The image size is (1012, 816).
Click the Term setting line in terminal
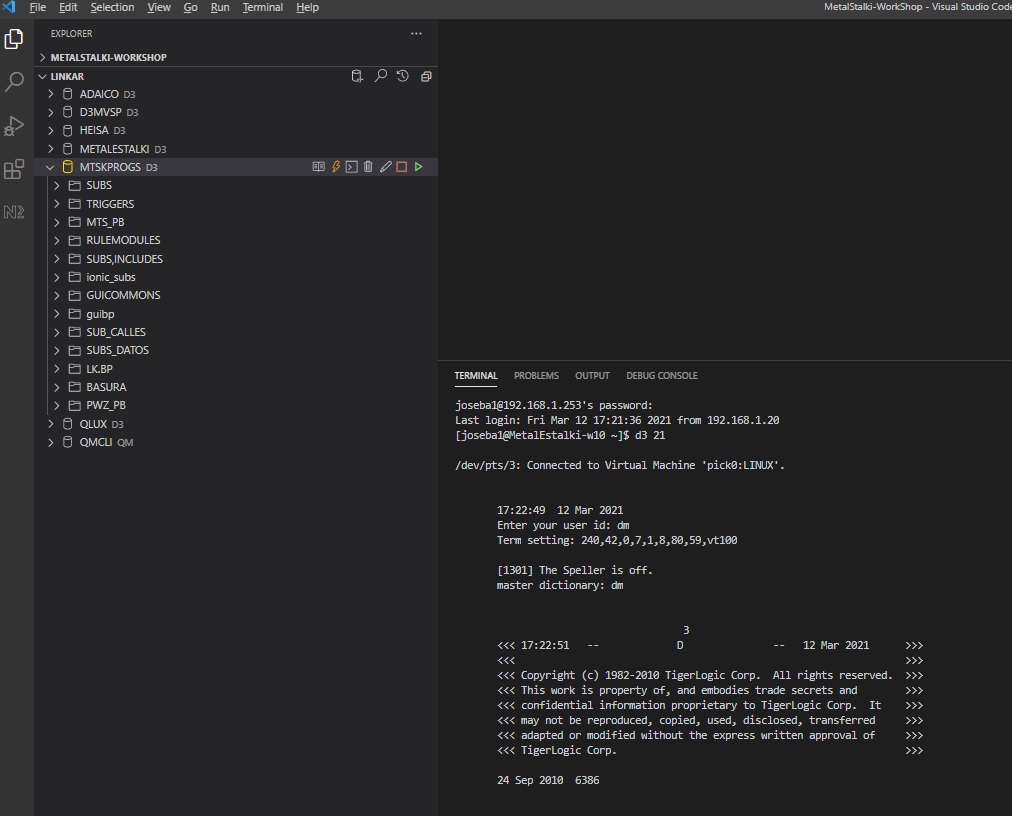pyautogui.click(x=617, y=540)
